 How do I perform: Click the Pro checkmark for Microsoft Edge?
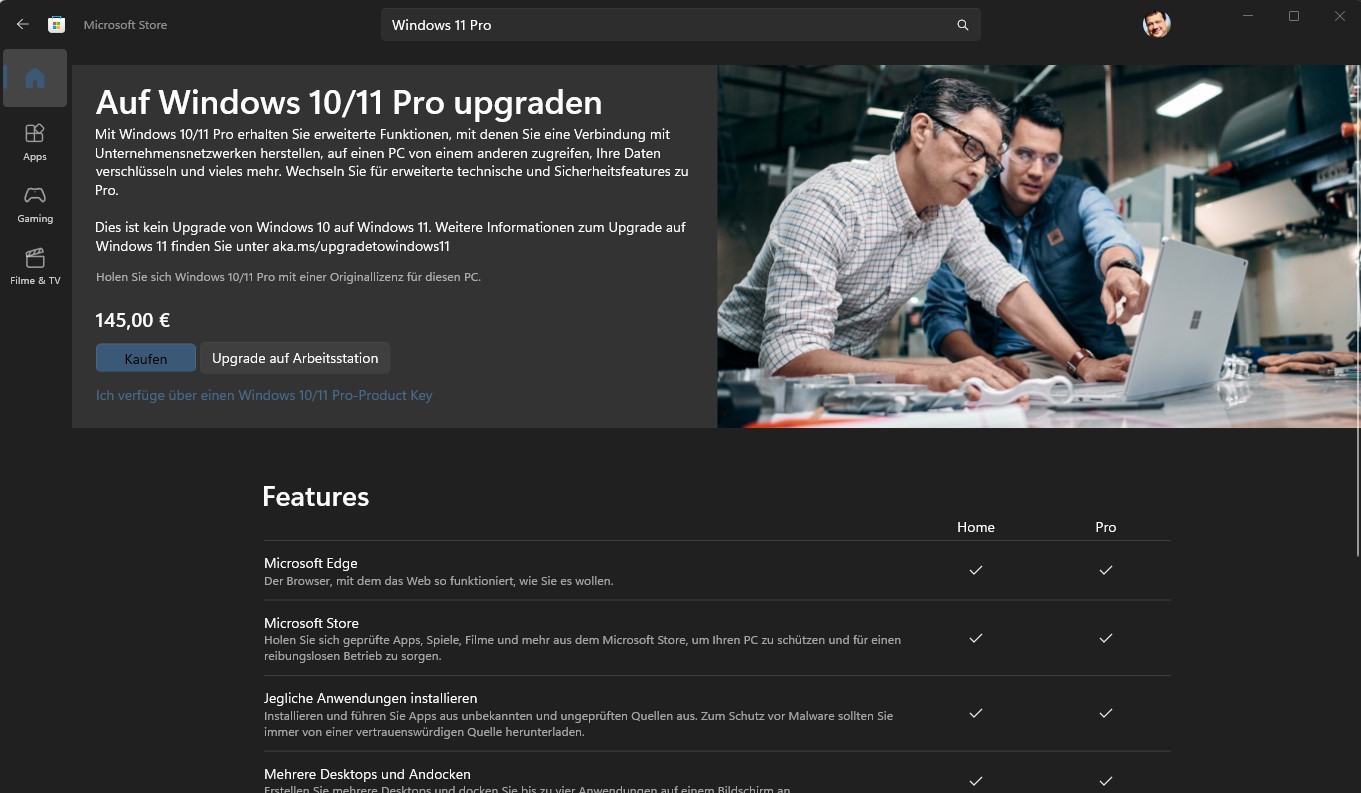click(x=1105, y=570)
